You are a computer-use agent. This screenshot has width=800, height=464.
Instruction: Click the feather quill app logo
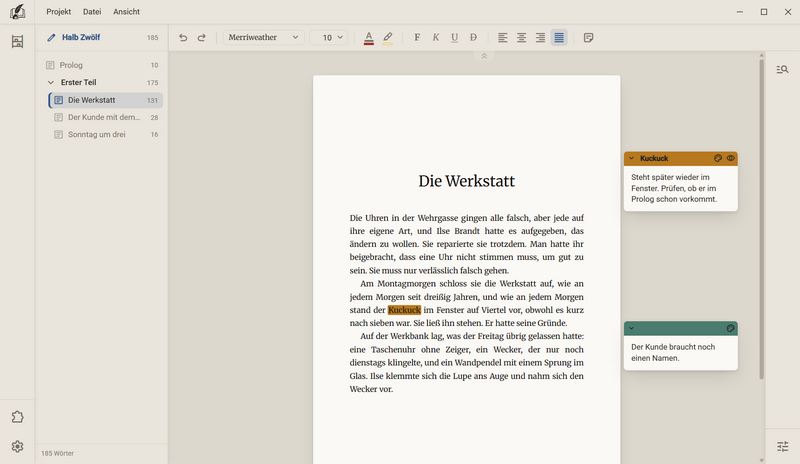tap(17, 12)
